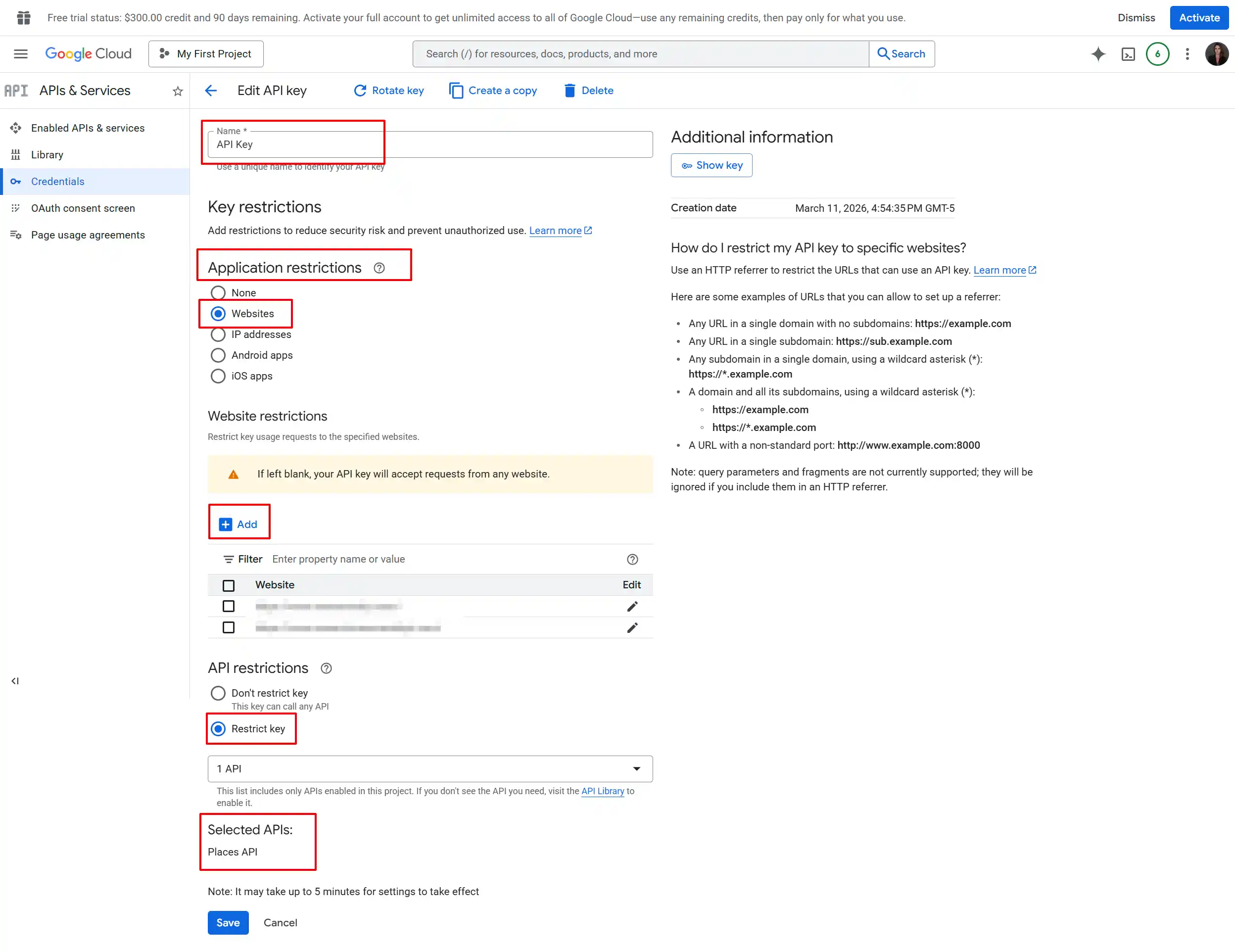Tick the second website row checkbox

[229, 627]
